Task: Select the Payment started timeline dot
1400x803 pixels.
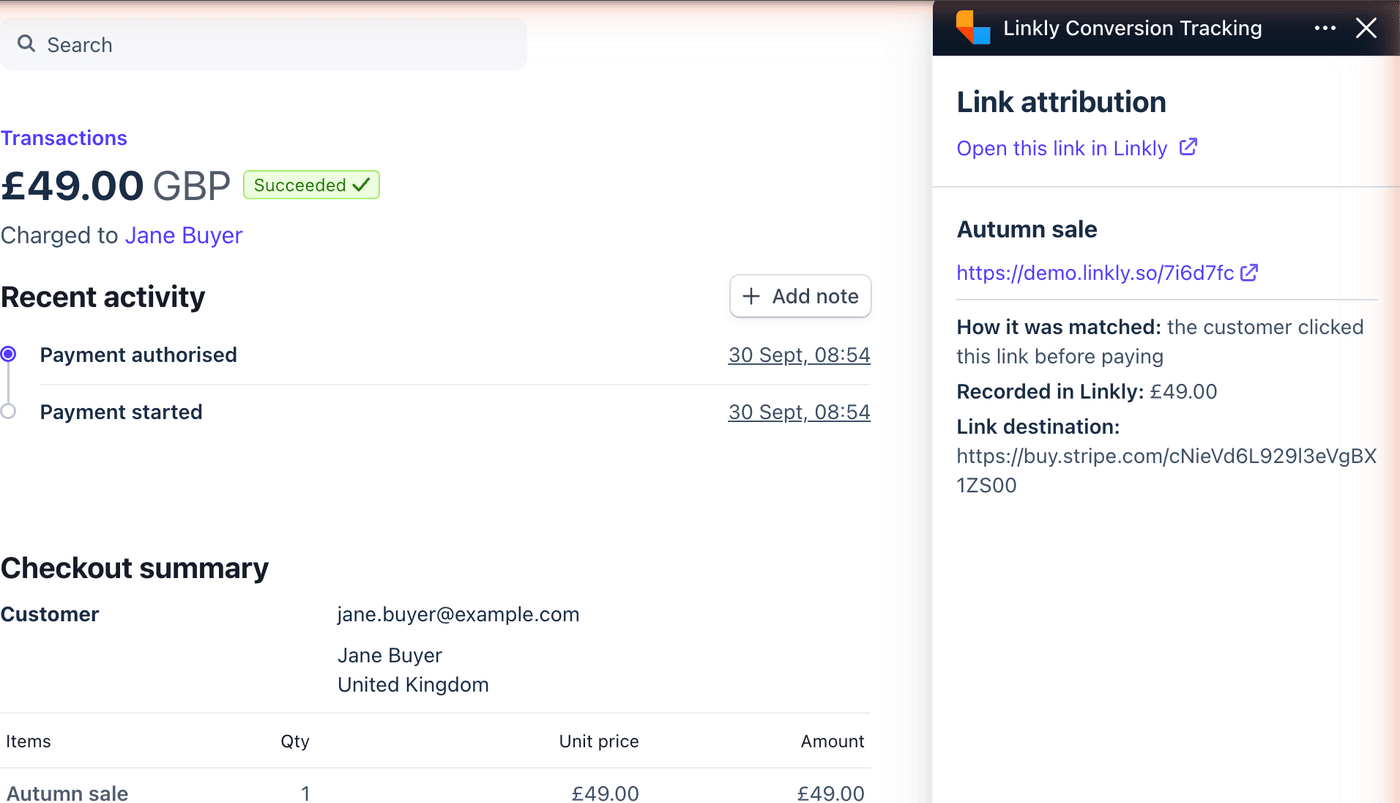Action: (8, 411)
